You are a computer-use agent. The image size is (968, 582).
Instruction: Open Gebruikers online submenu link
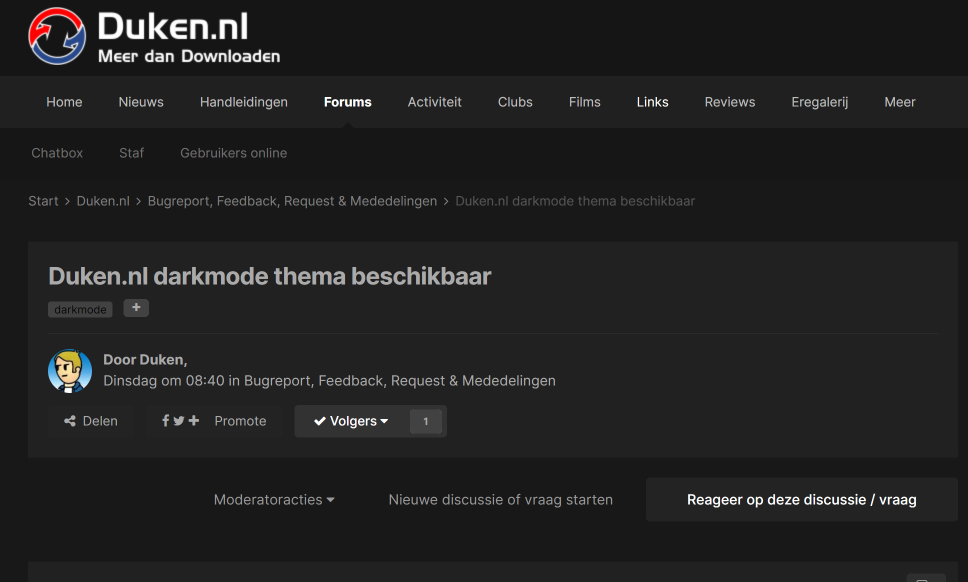[x=233, y=153]
